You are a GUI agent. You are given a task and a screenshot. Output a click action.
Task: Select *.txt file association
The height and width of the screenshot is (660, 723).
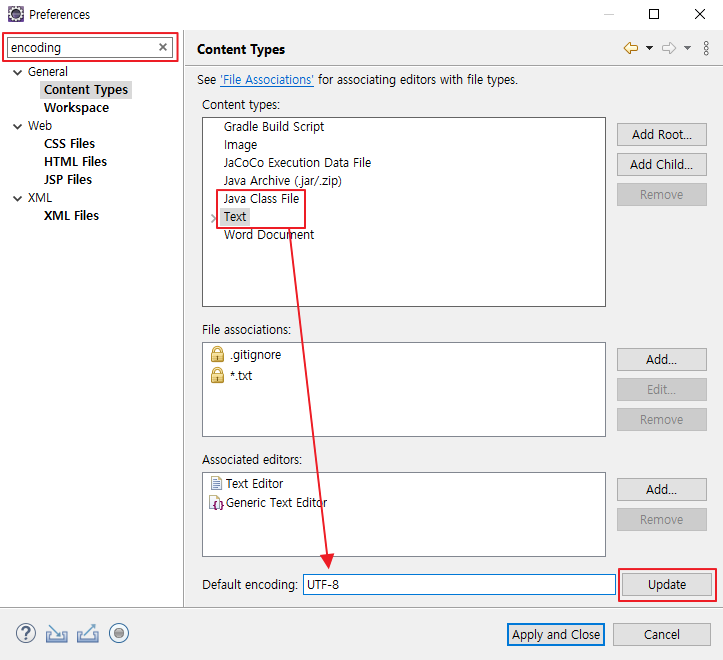coord(241,375)
